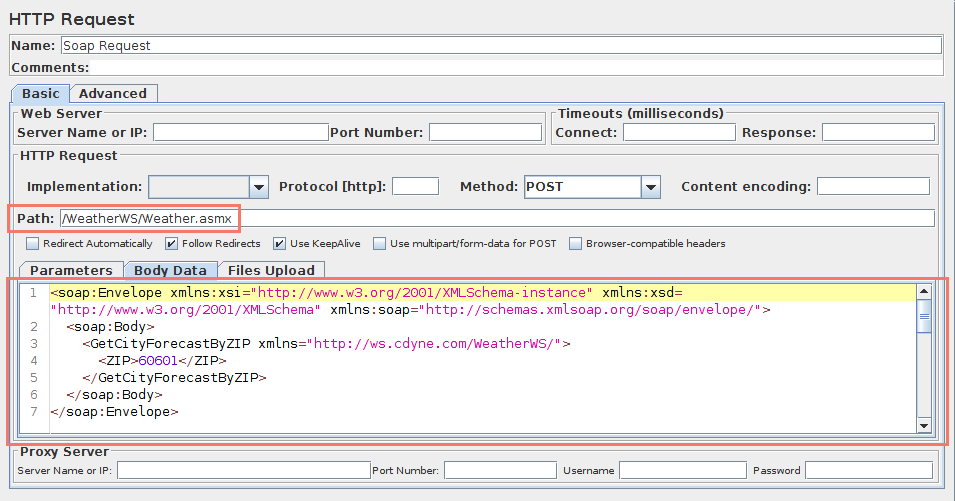The image size is (955, 501).
Task: Click the Web Server Name or IP field
Action: point(240,132)
